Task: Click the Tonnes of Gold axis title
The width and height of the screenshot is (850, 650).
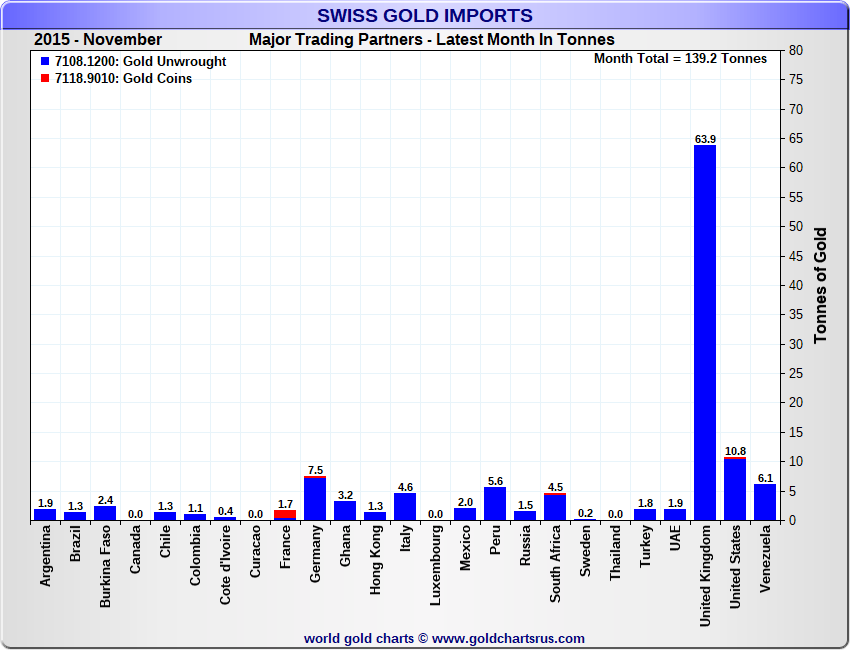Action: pos(820,285)
